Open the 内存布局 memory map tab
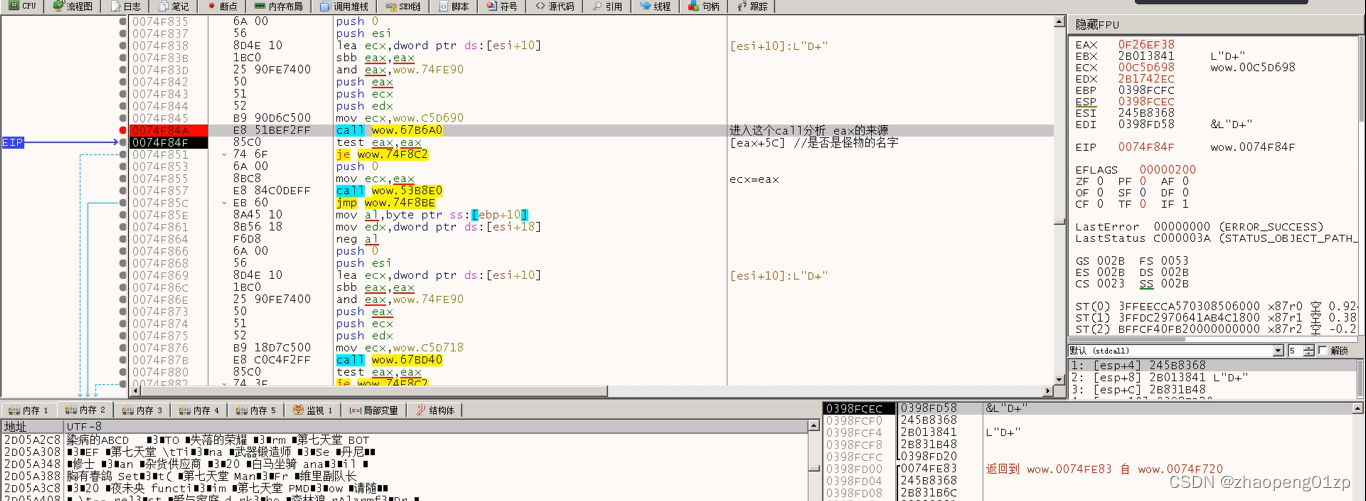 [279, 6]
